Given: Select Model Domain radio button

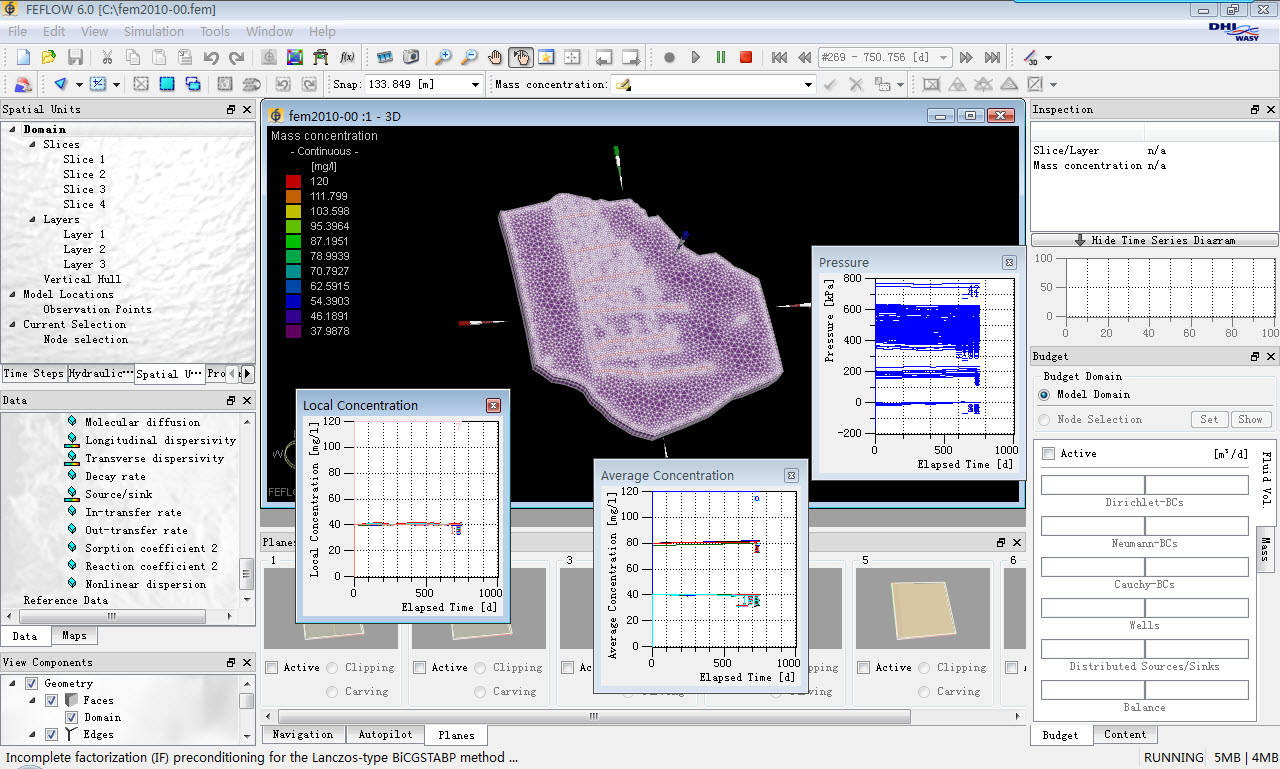Looking at the screenshot, I should click(1044, 395).
